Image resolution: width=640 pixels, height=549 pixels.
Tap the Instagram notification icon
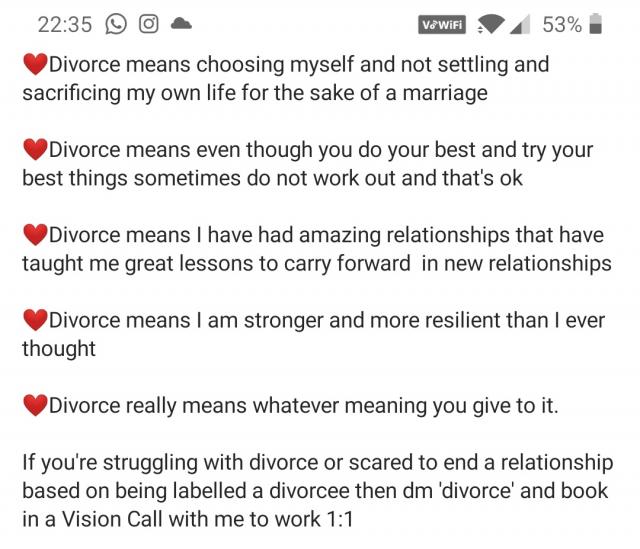tap(149, 24)
